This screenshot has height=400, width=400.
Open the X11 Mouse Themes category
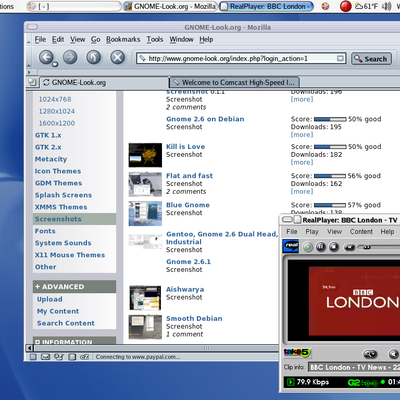tap(70, 255)
